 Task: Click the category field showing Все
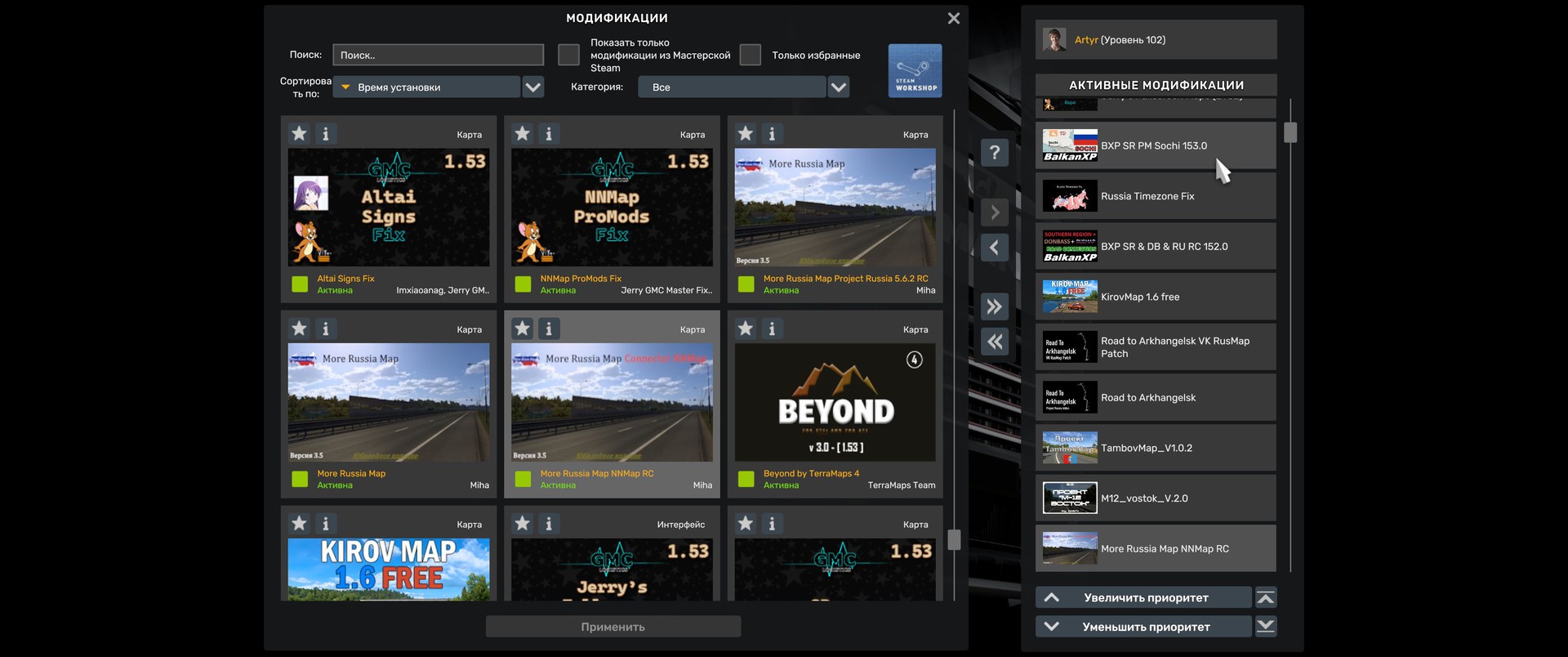tap(732, 87)
